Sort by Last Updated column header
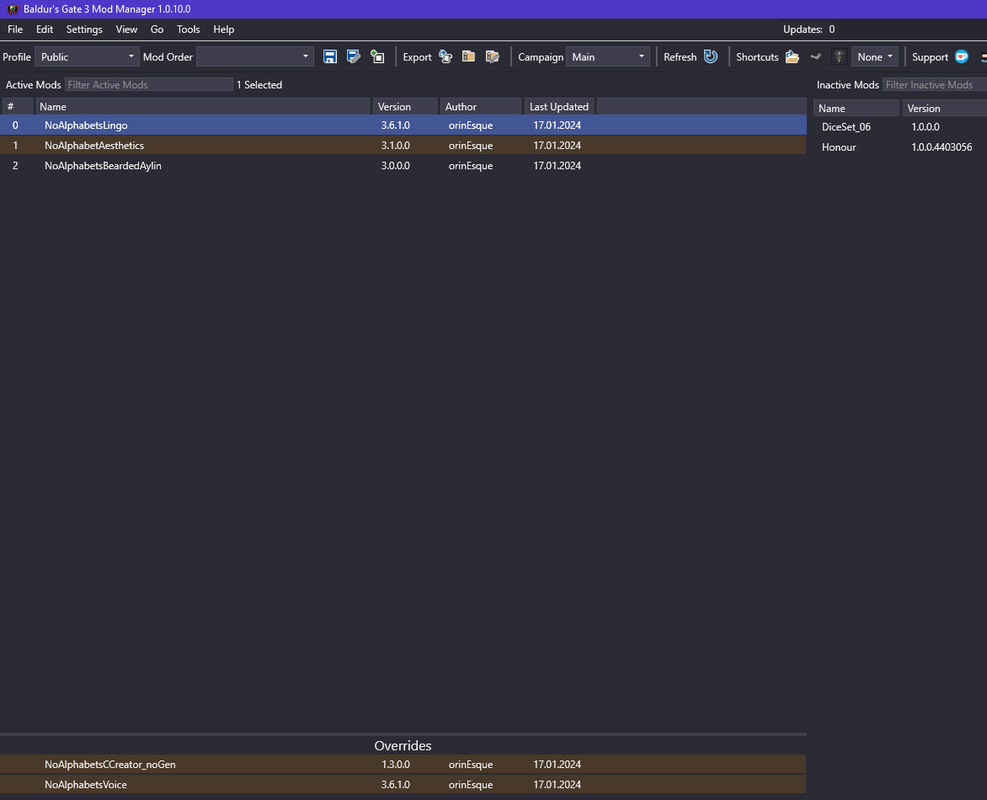Viewport: 987px width, 800px height. click(x=560, y=106)
